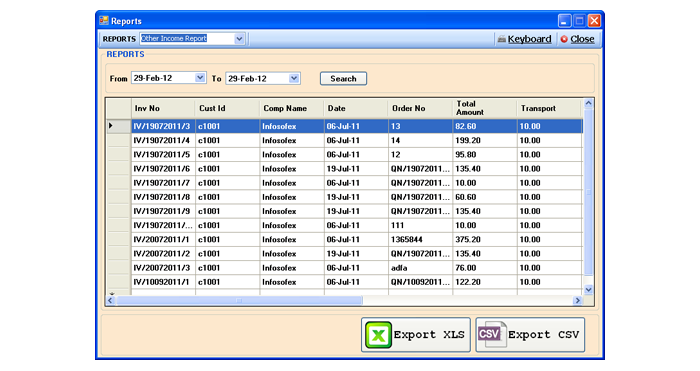Minimize the Reports window
The height and width of the screenshot is (371, 700).
click(x=564, y=21)
